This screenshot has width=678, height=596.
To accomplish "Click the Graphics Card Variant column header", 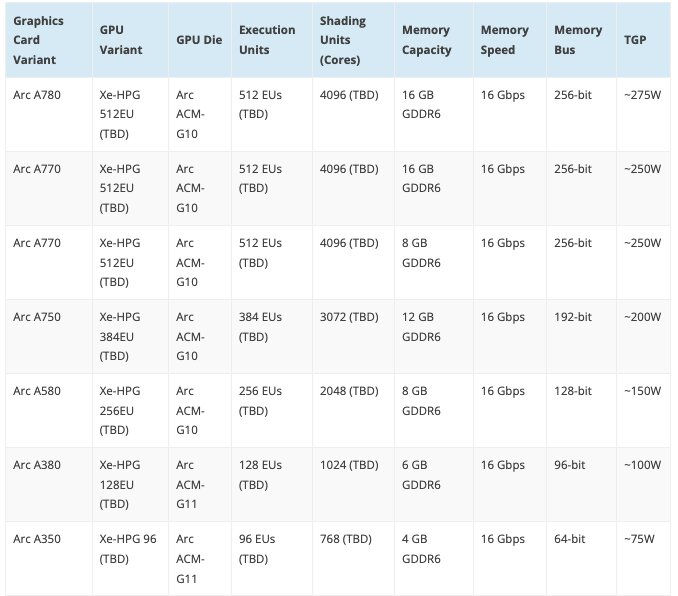I will tap(38, 40).
